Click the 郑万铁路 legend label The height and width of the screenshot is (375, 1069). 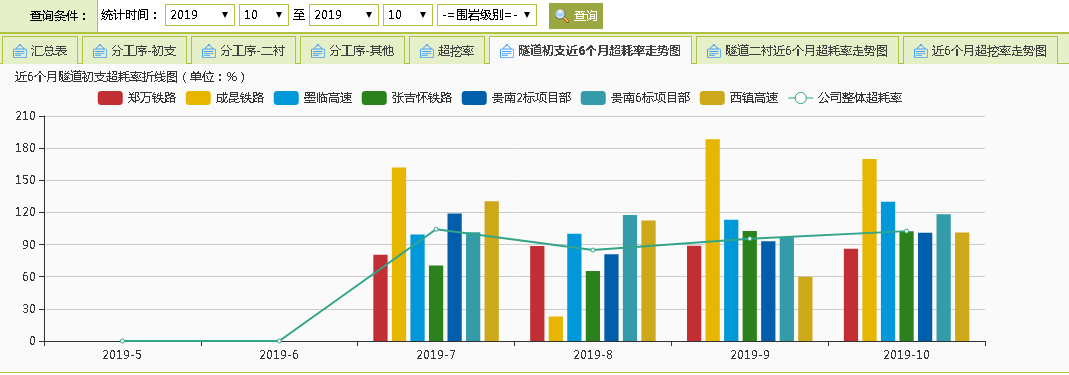(x=151, y=98)
